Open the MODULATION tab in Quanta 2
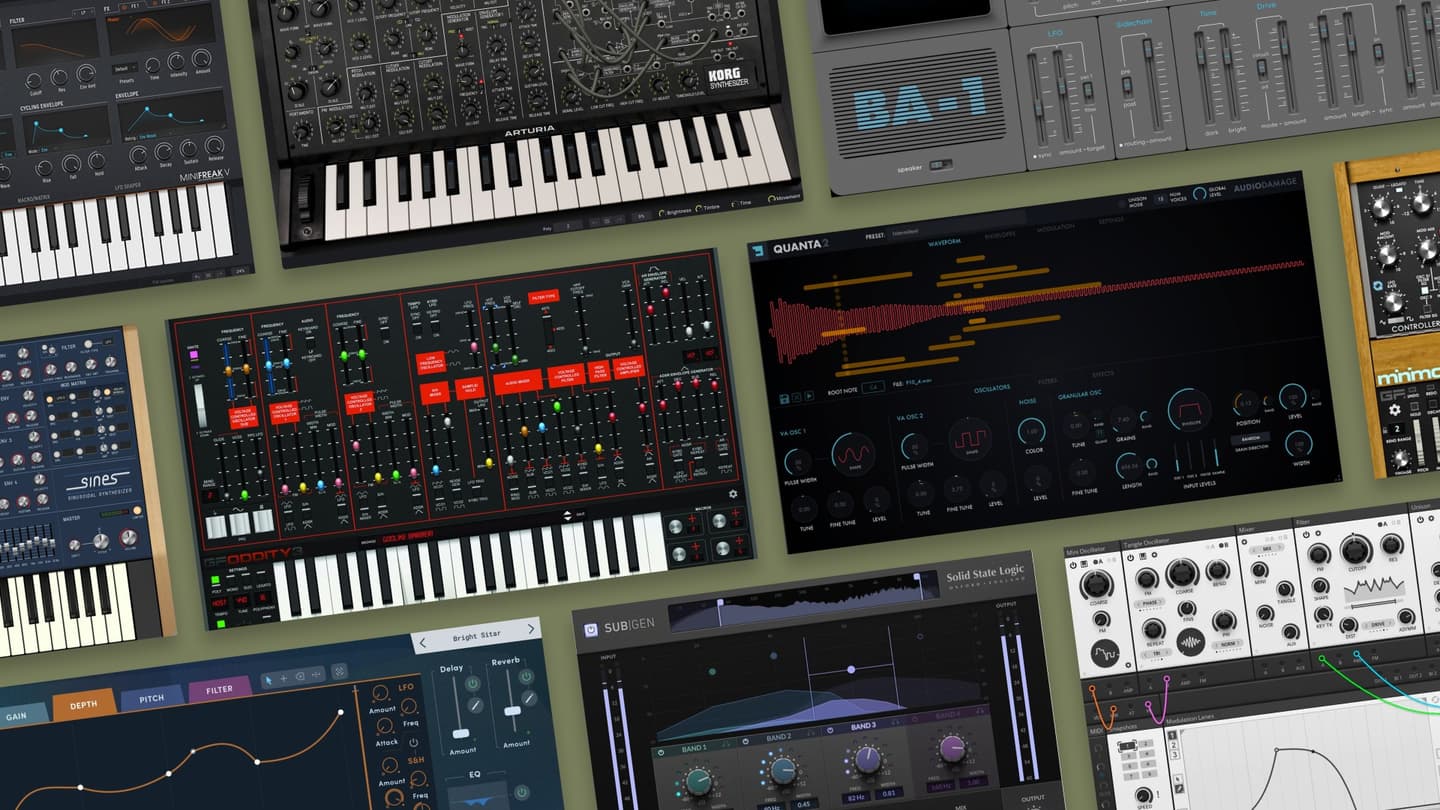 point(1055,227)
